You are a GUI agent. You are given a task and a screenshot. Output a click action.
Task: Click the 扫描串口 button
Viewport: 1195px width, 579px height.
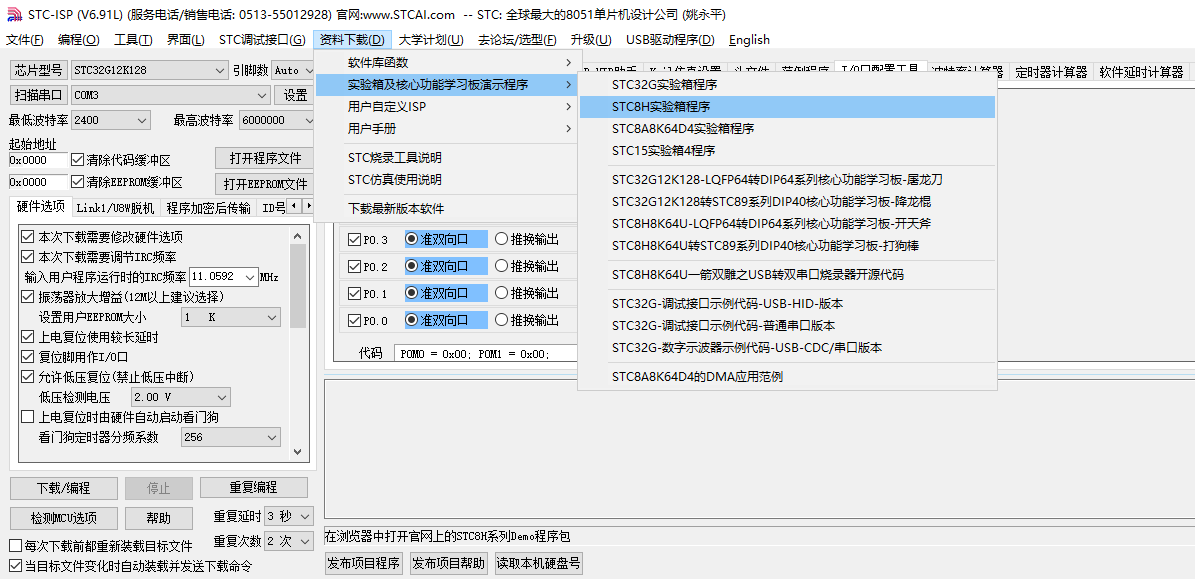coord(38,95)
